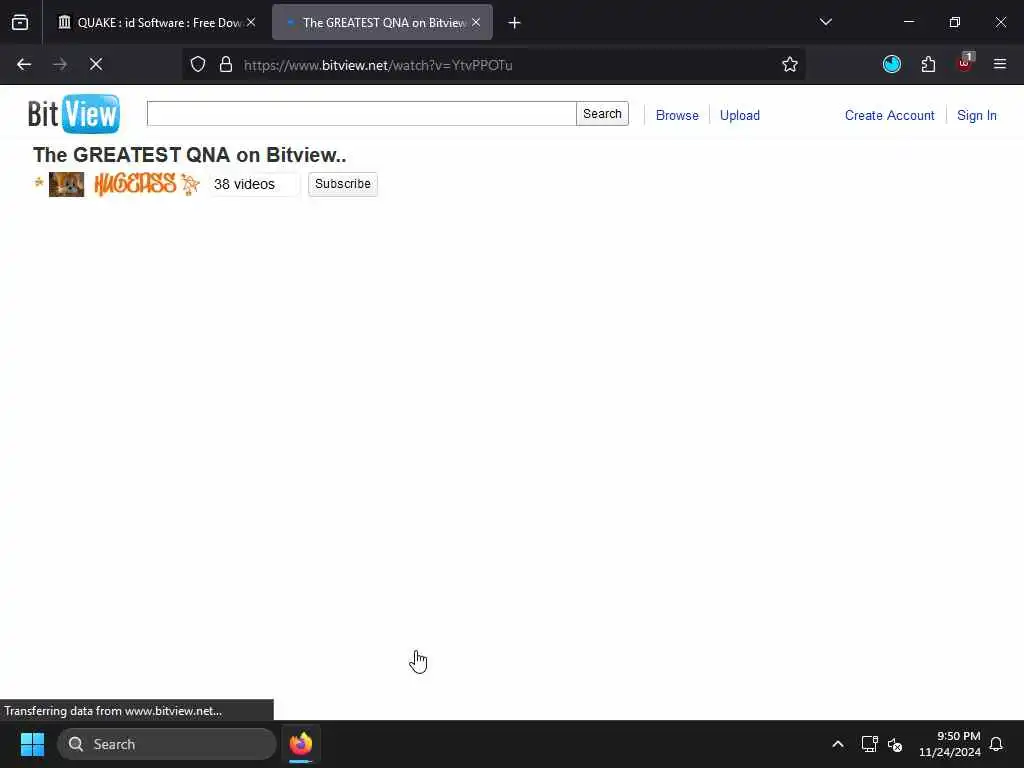The width and height of the screenshot is (1024, 768).
Task: Open the Browse link
Action: point(677,115)
